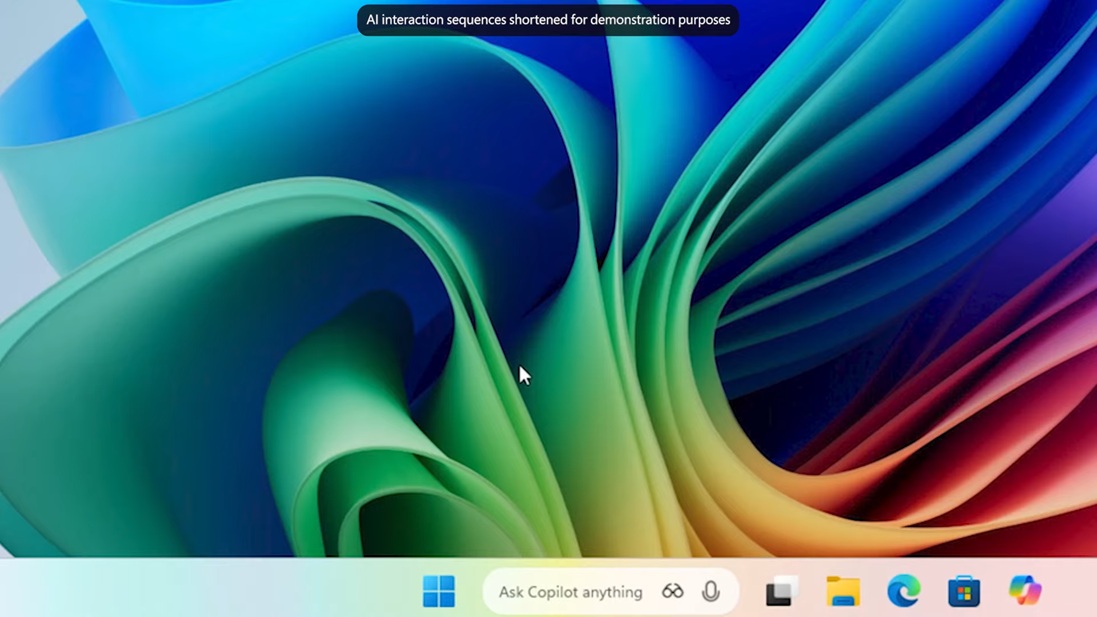Select the Windows logo button

coord(441,591)
